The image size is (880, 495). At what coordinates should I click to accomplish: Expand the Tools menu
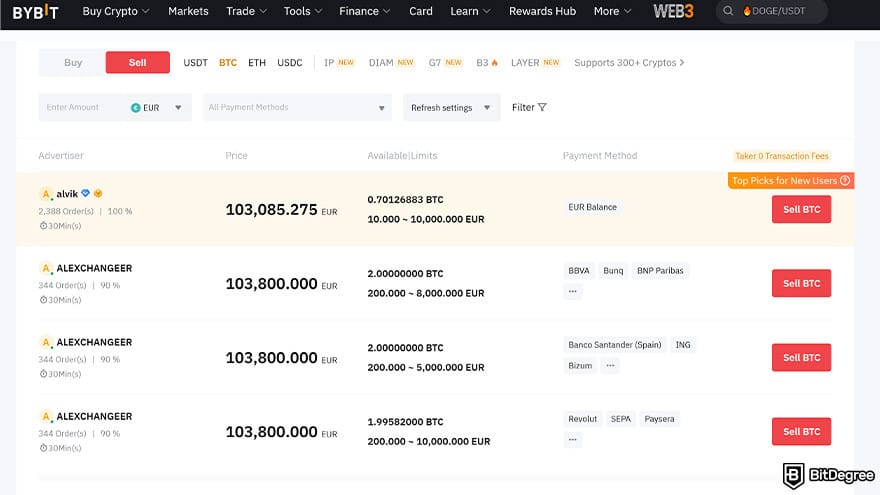(302, 11)
